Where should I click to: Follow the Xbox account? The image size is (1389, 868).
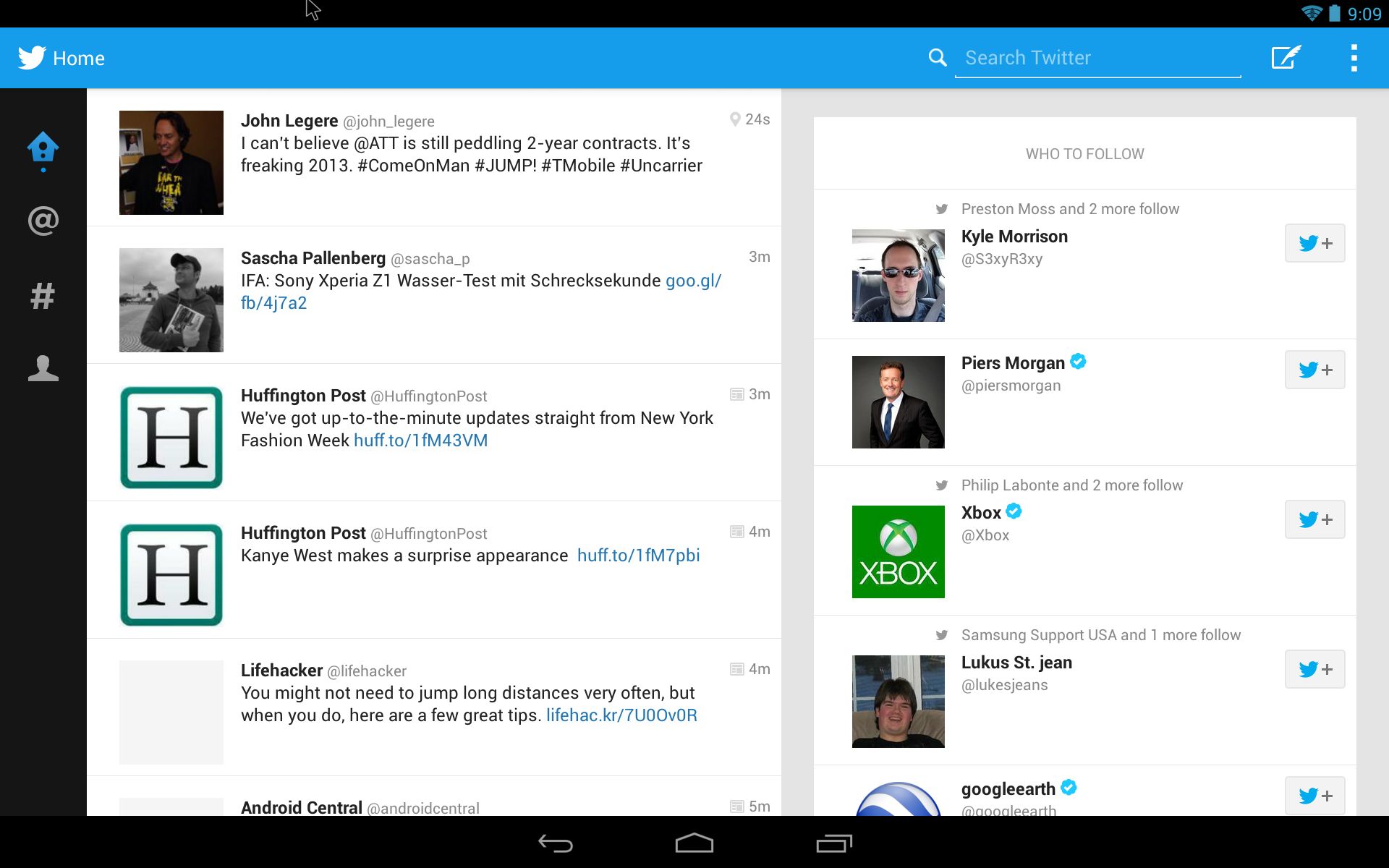tap(1314, 519)
